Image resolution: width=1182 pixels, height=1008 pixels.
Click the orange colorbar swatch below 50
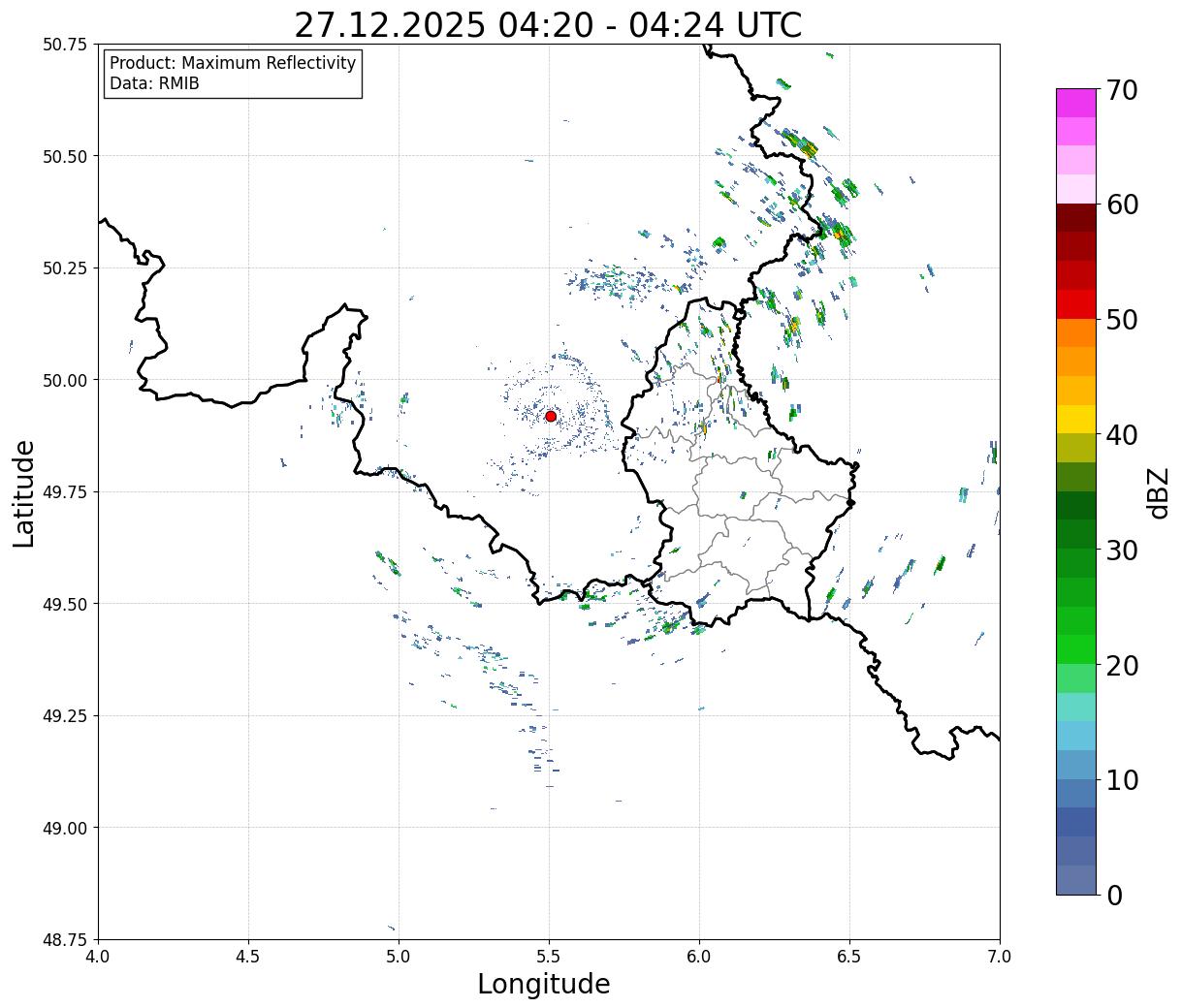(x=1076, y=333)
